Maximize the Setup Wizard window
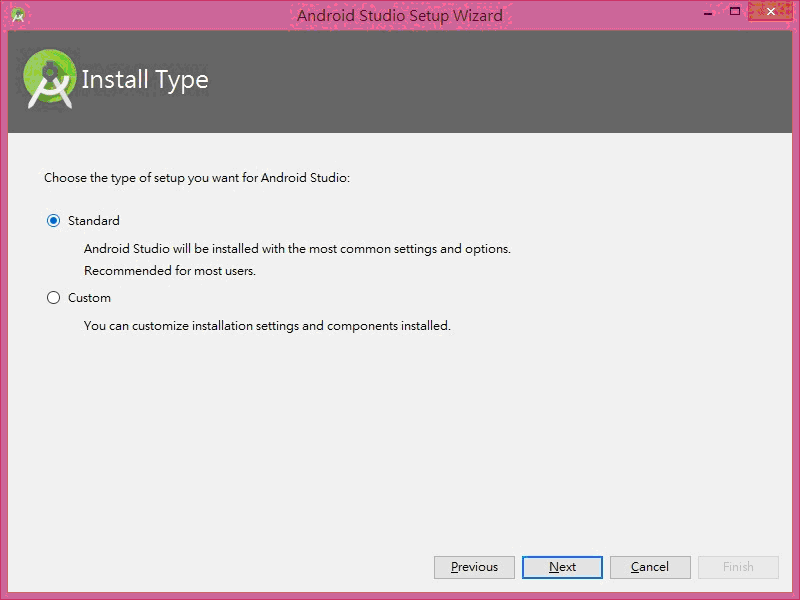The image size is (800, 600). click(735, 11)
